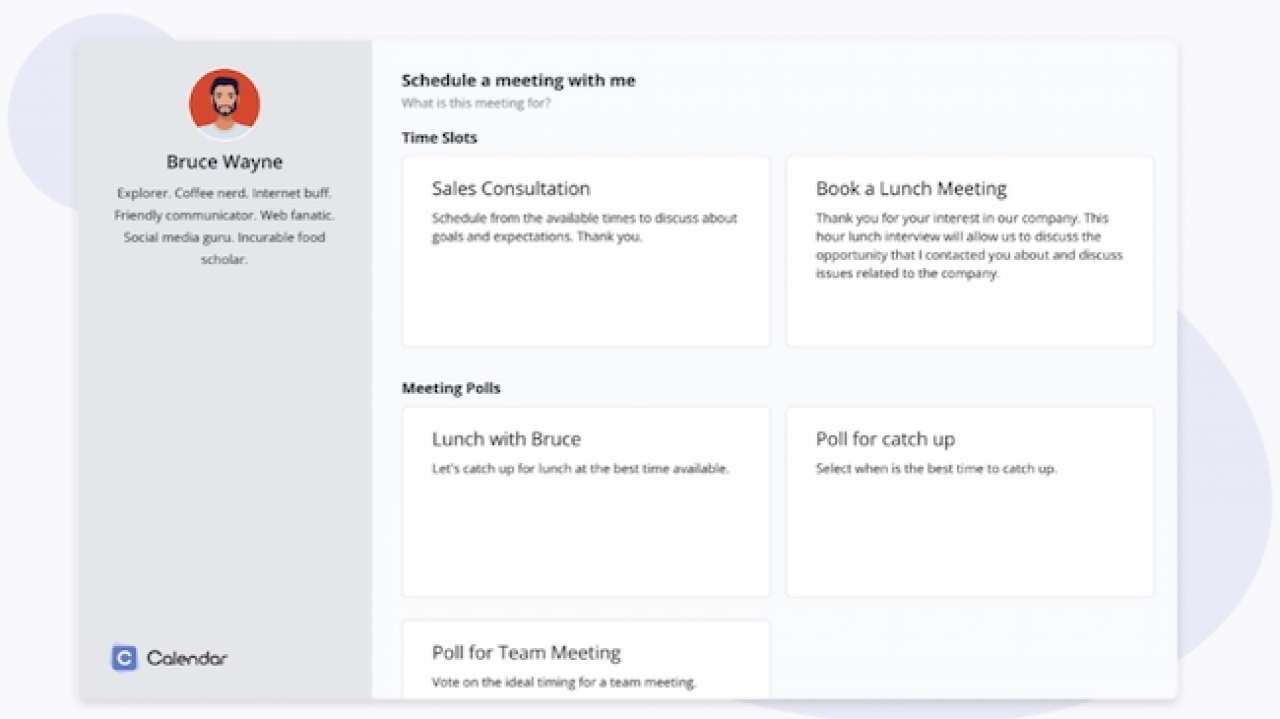Viewport: 1280px width, 719px height.
Task: Click the name Bruce Wayne
Action: point(224,161)
